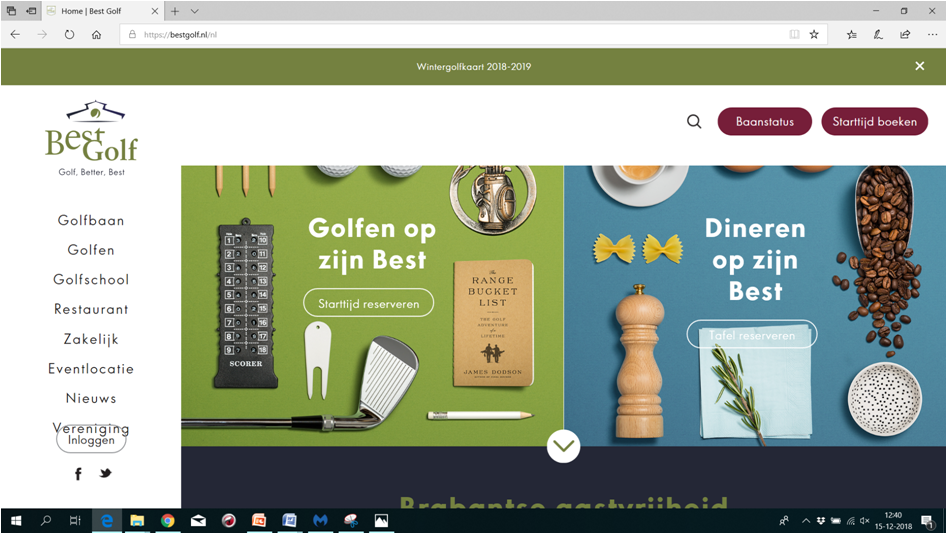Click the scroll-down chevron circle
Screen dimensions: 947x534
pyautogui.click(x=563, y=446)
